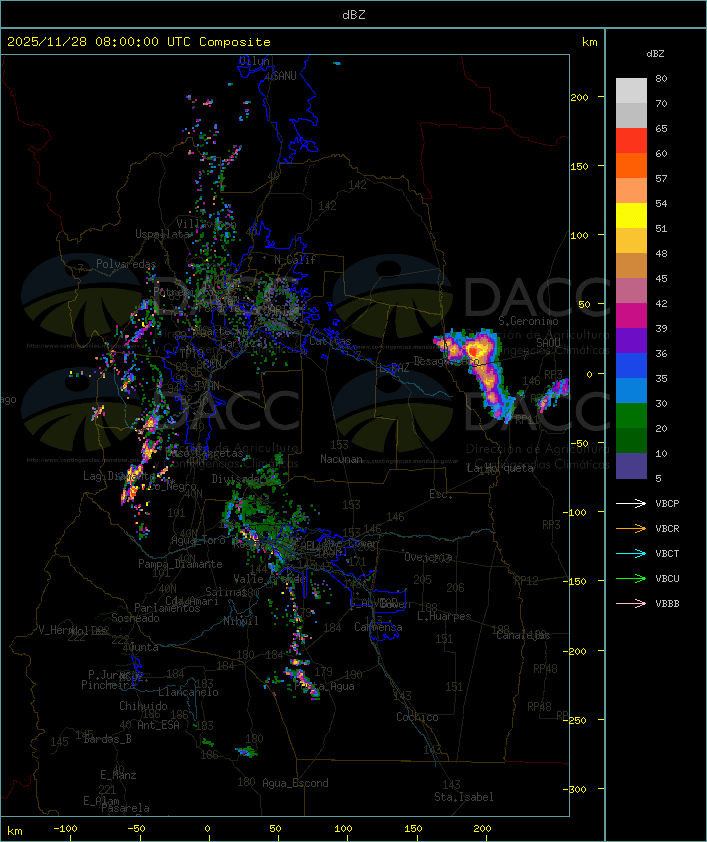Pick the orange 57-60 dBZ legend swatch
The width and height of the screenshot is (707, 842).
pos(631,165)
